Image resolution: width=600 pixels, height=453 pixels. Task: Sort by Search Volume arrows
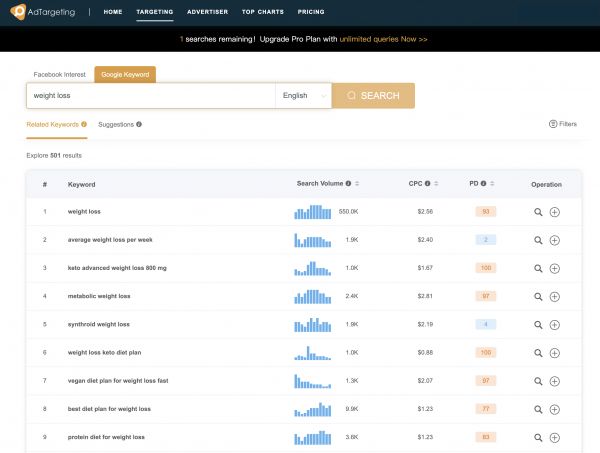[357, 183]
